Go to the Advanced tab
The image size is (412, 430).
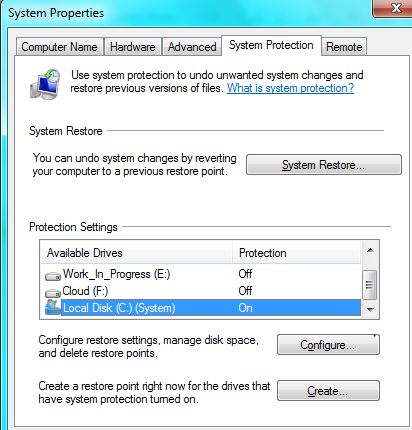pos(192,47)
